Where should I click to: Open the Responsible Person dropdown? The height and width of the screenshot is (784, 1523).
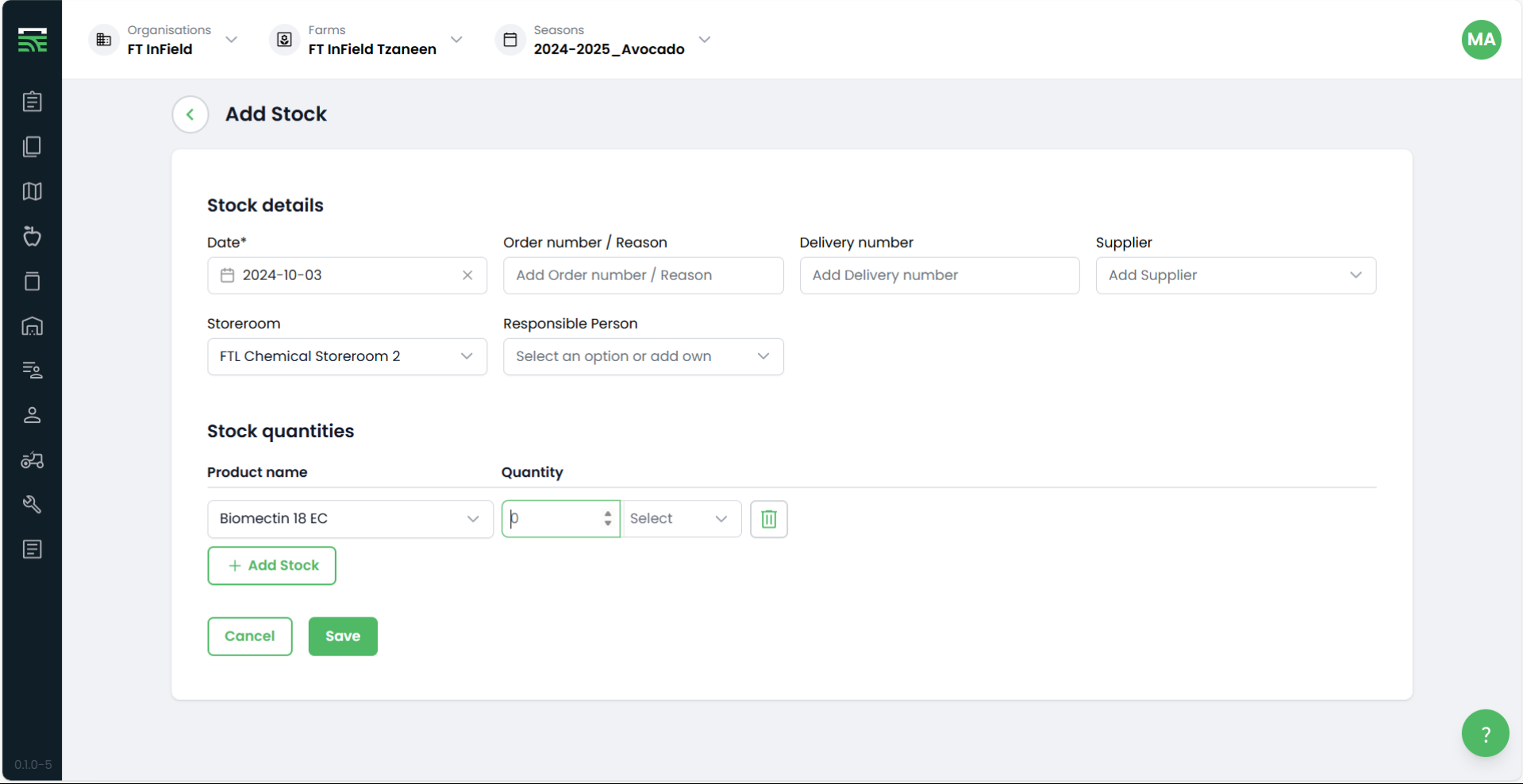tap(643, 356)
